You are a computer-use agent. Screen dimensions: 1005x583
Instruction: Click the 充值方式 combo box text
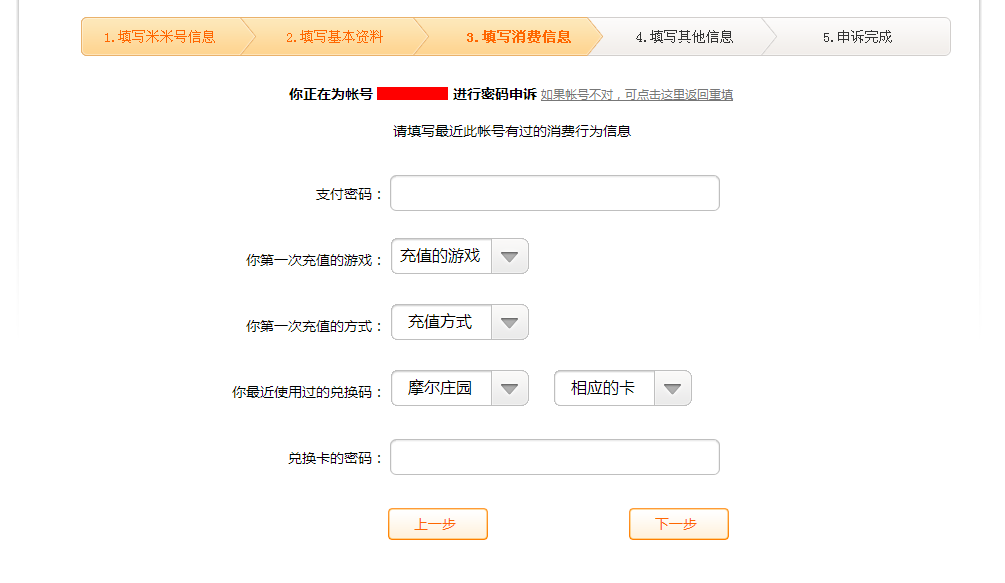[x=441, y=322]
